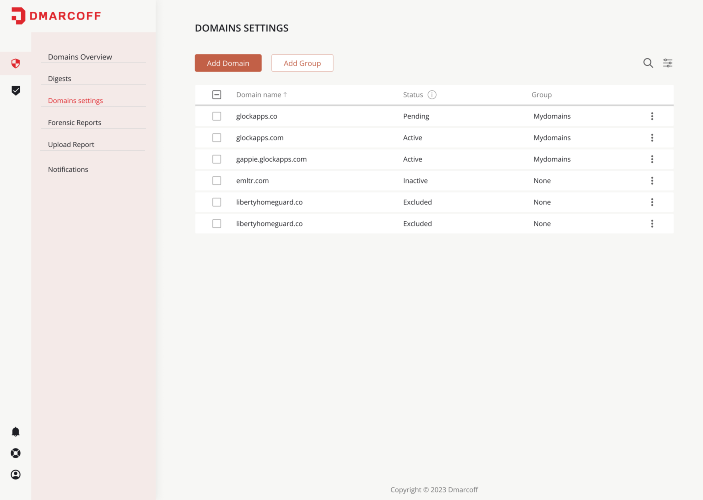
Task: Click the Inactive status of emltr.com
Action: [x=415, y=181]
